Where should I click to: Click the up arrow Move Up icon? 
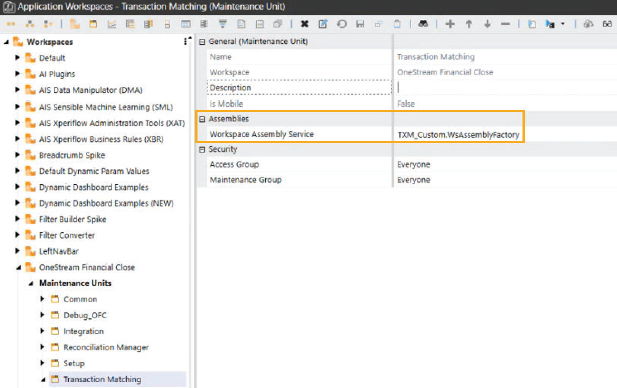point(469,24)
